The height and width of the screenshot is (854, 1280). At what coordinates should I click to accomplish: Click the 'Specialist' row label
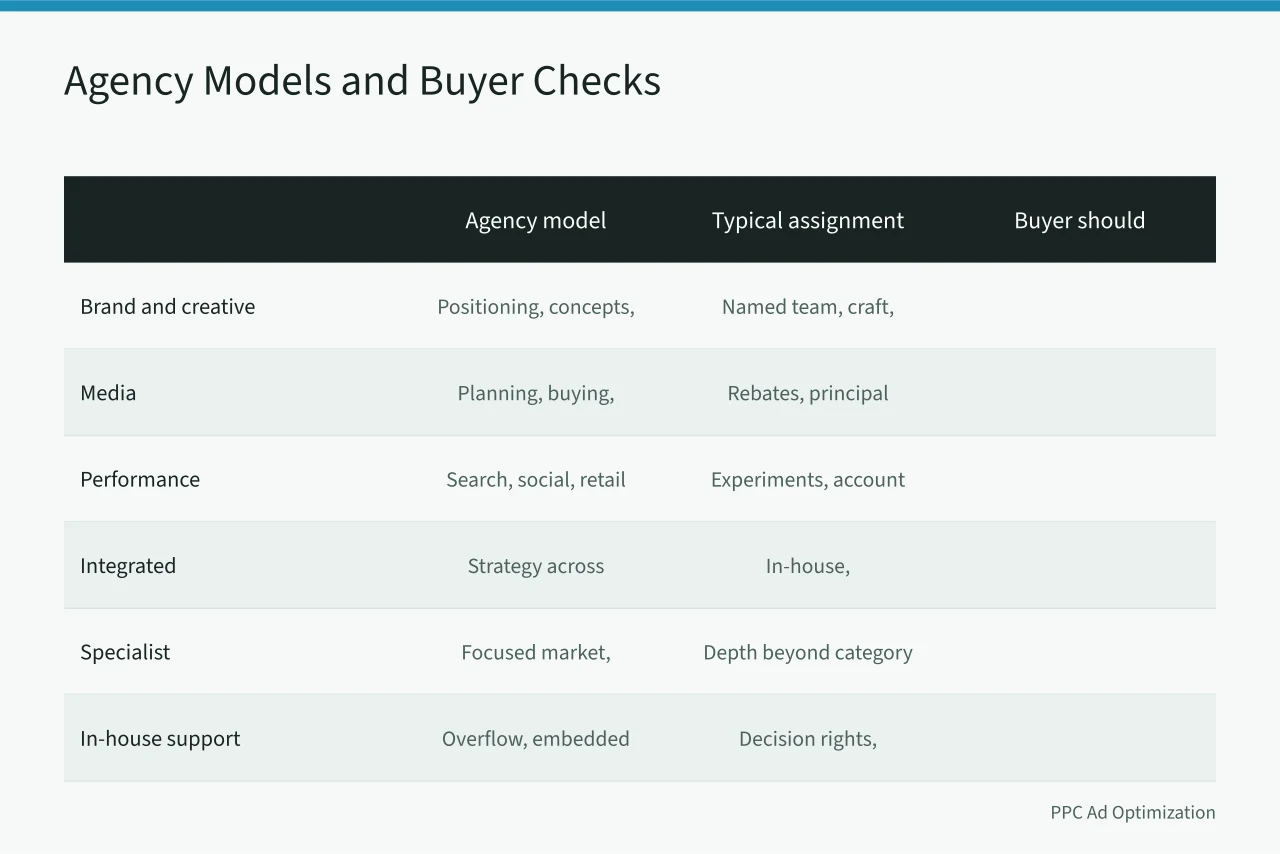[x=125, y=652]
